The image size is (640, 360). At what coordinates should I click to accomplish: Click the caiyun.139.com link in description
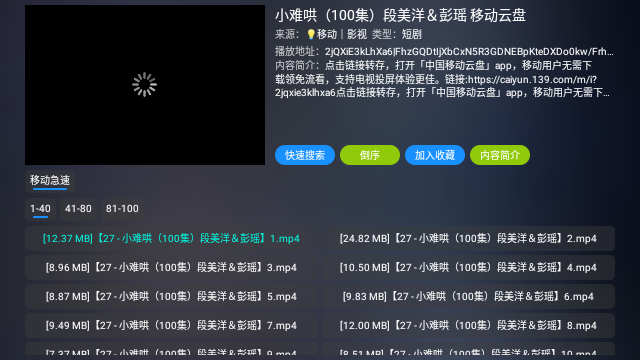[x=532, y=80]
